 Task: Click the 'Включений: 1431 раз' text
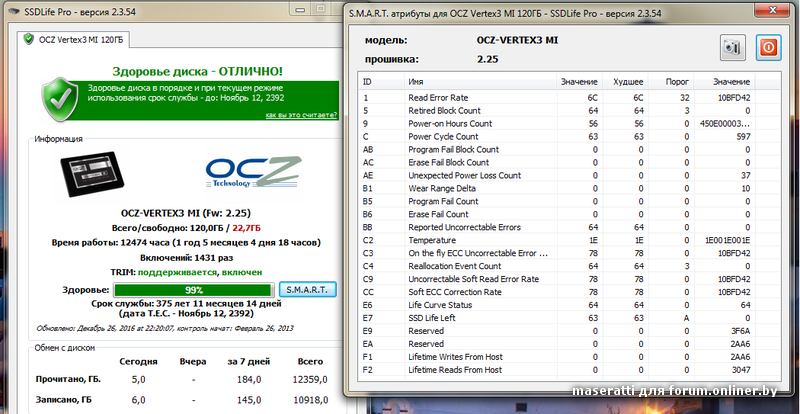186,258
